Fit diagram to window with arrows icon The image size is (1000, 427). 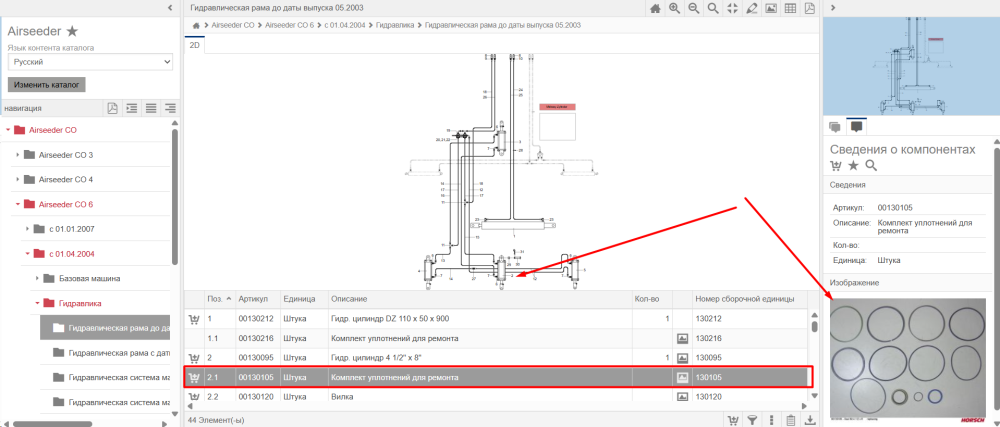click(x=732, y=8)
